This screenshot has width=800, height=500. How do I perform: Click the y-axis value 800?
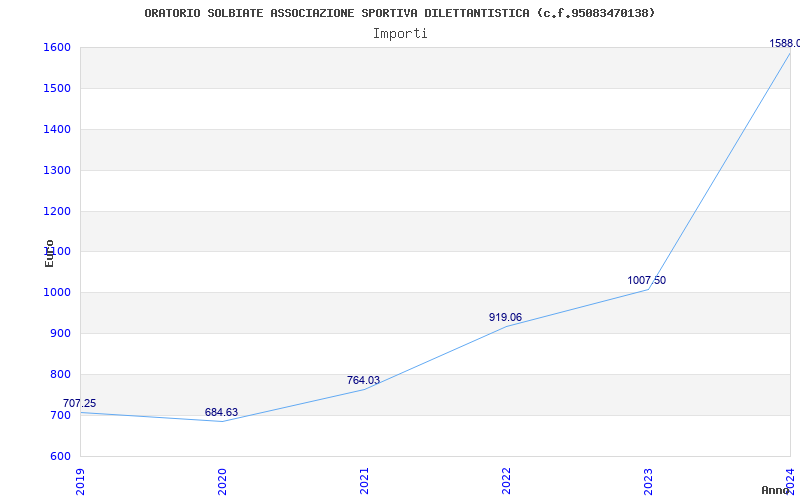[59, 374]
